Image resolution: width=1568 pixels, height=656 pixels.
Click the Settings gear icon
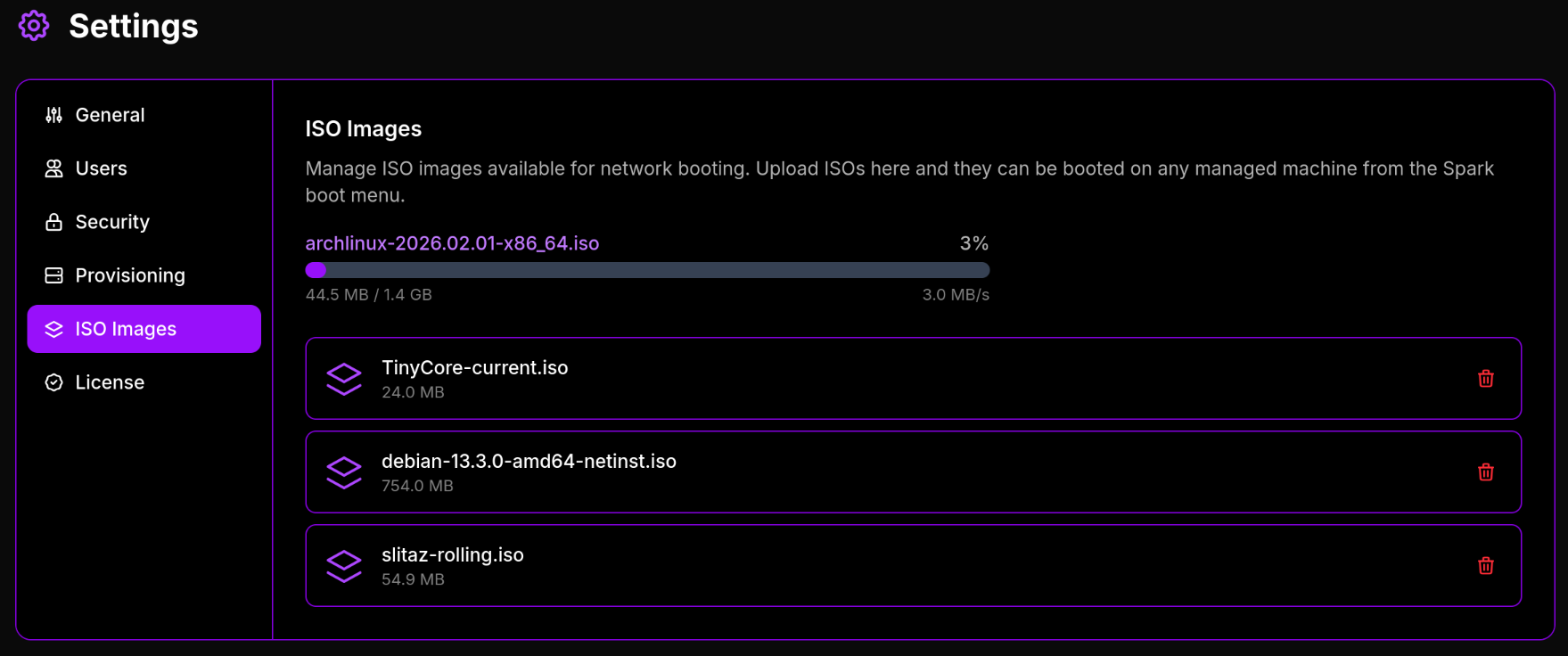click(33, 26)
